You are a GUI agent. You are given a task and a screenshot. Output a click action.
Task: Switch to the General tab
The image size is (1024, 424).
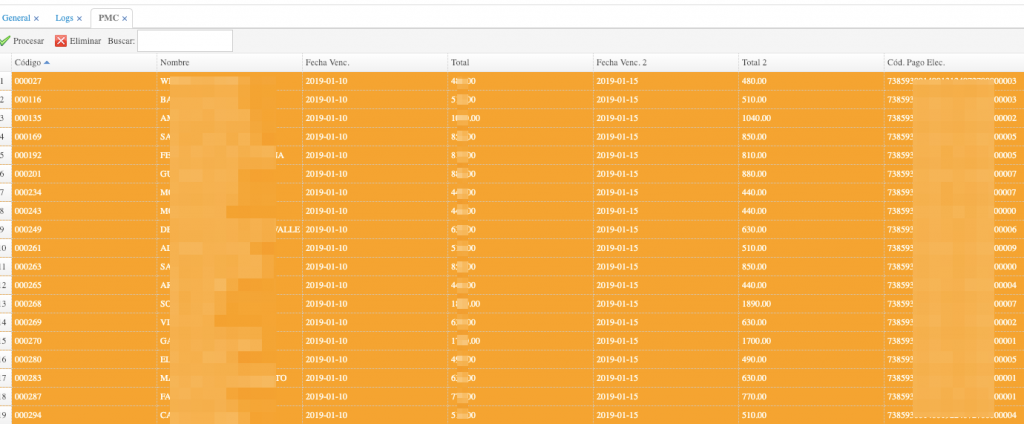(15, 19)
